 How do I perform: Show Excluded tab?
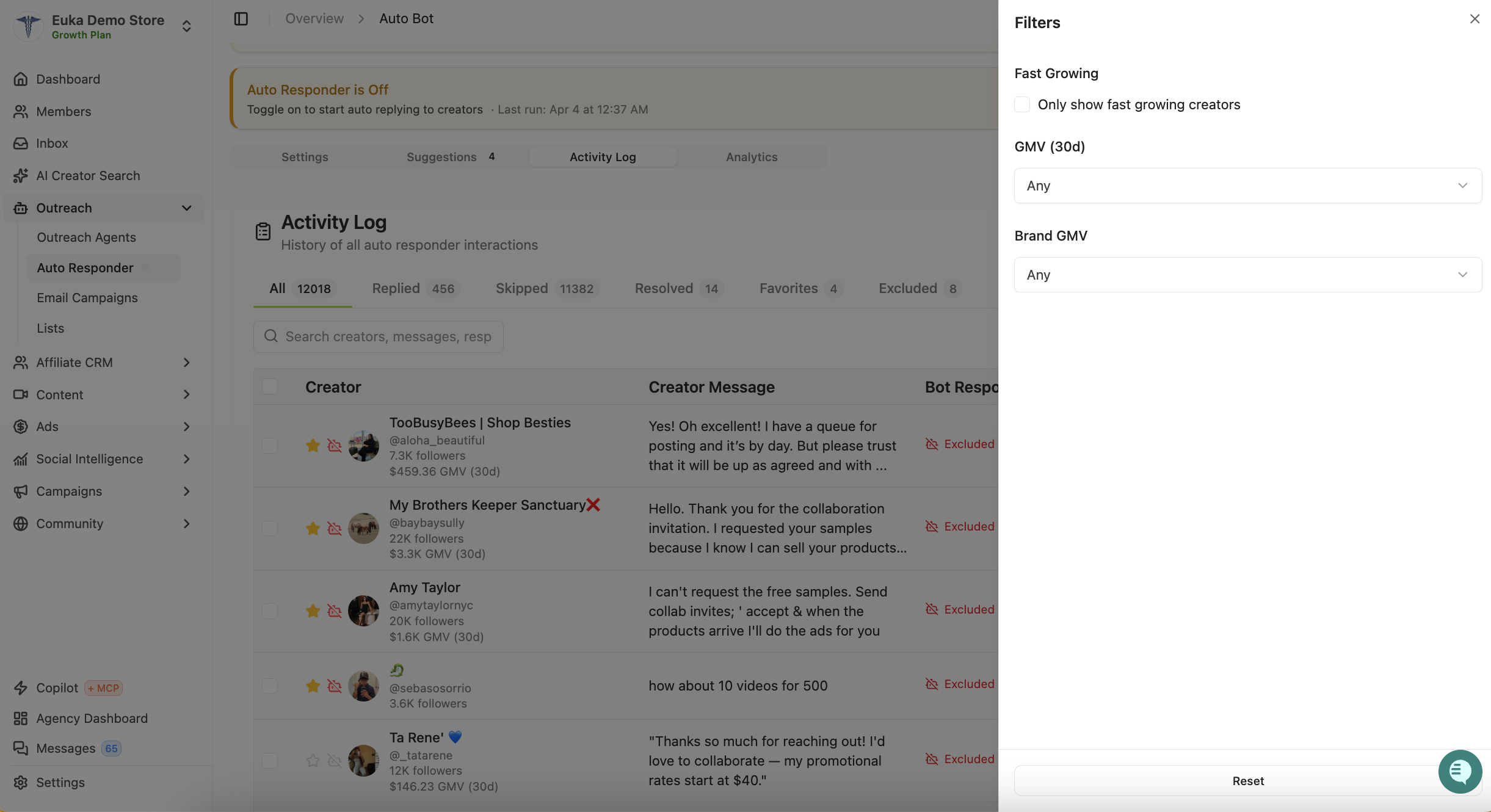click(x=920, y=289)
